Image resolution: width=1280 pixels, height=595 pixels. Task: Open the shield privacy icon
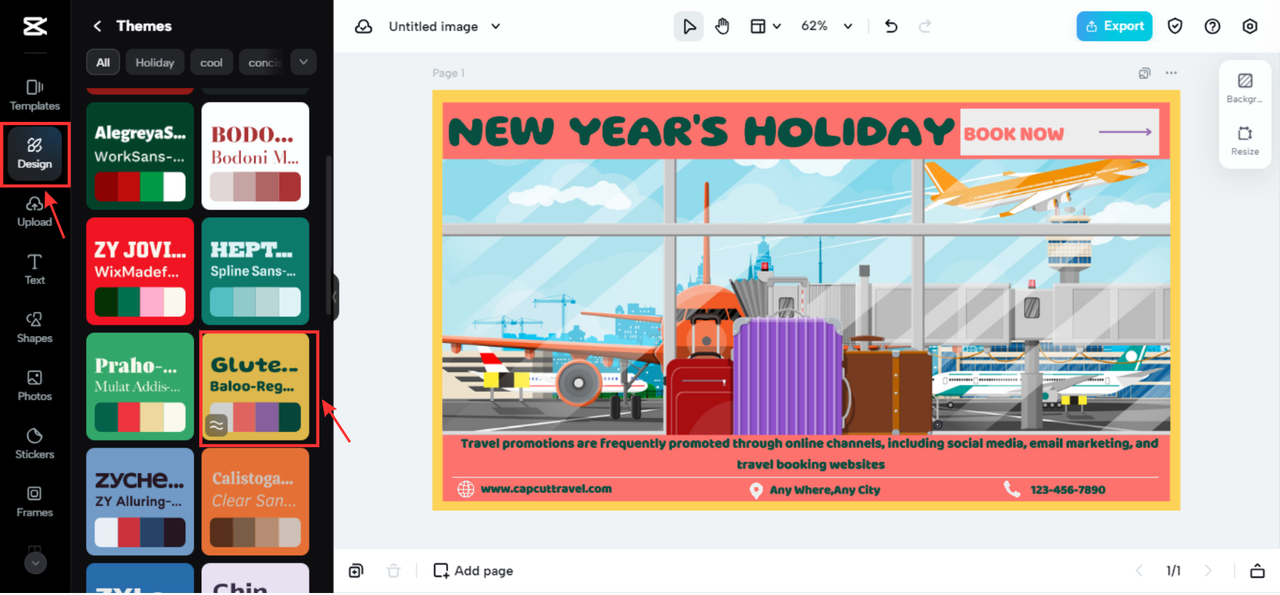click(x=1175, y=27)
